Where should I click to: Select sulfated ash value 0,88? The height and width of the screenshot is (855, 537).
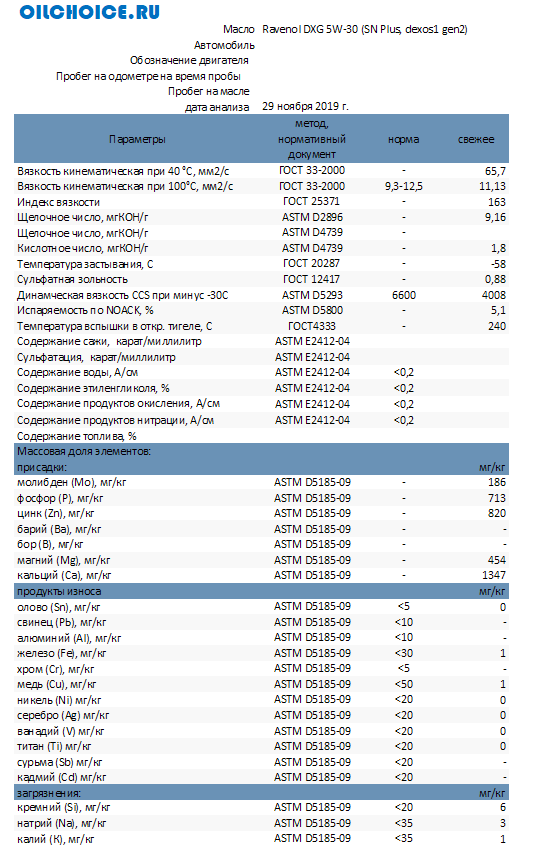pos(496,280)
